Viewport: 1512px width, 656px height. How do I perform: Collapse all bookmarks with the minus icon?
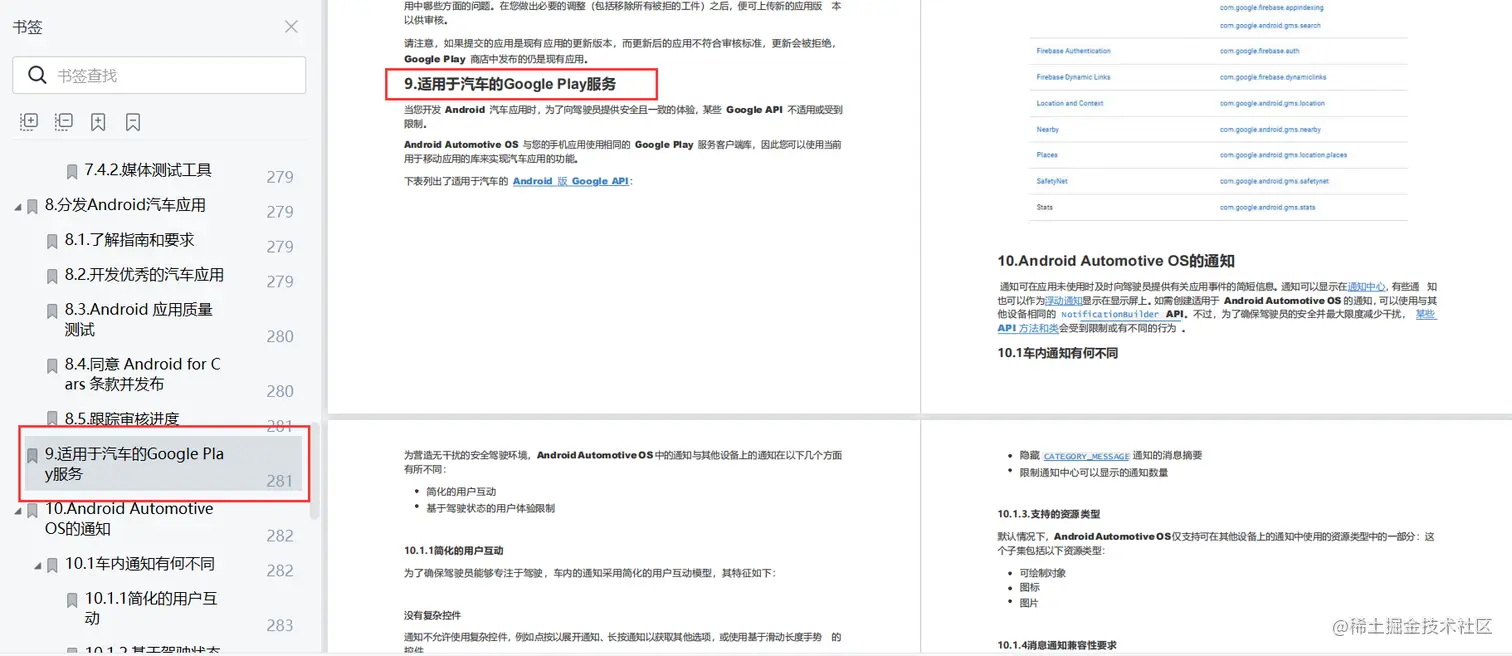(x=63, y=122)
